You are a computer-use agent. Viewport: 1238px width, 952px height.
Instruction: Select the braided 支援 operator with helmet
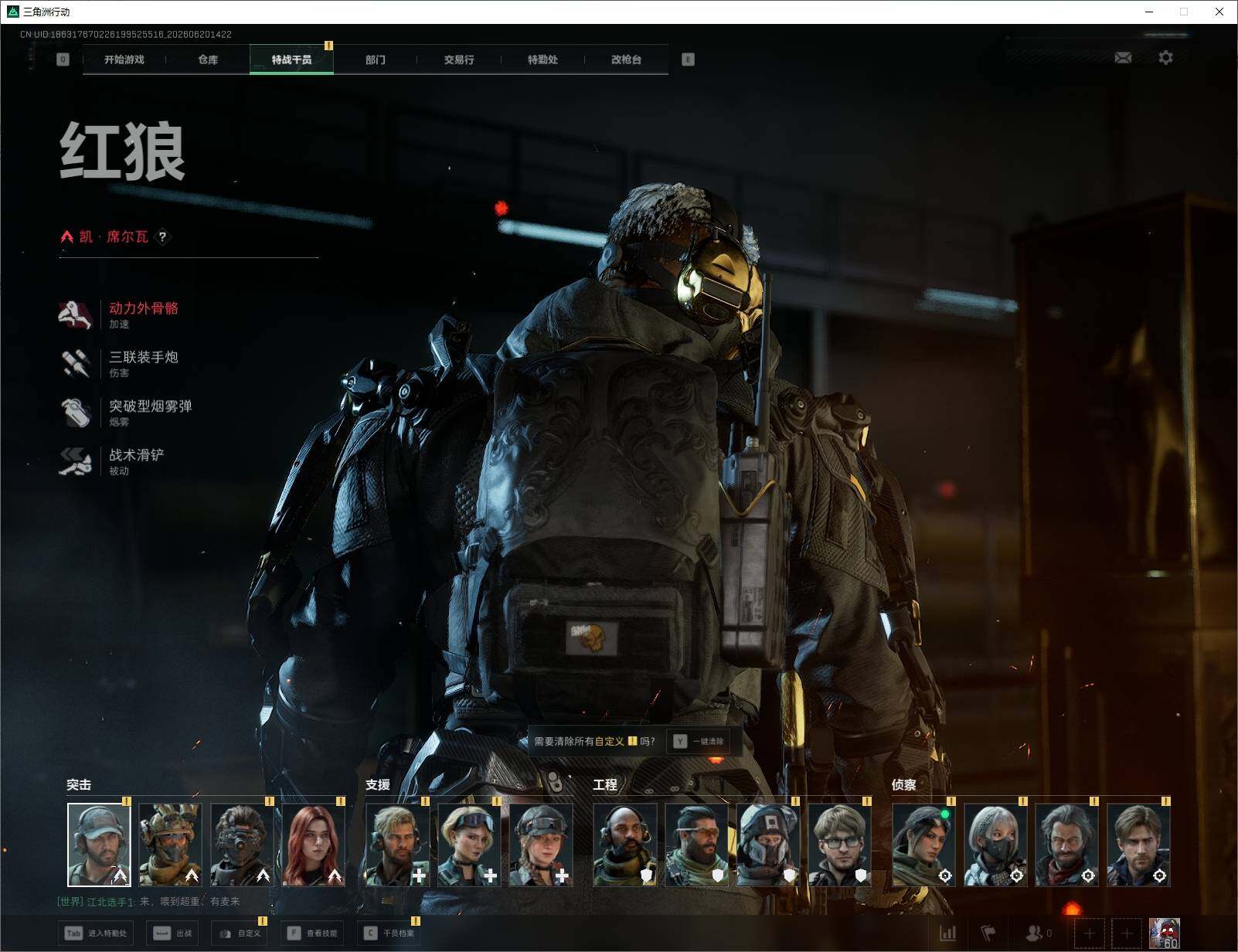541,845
